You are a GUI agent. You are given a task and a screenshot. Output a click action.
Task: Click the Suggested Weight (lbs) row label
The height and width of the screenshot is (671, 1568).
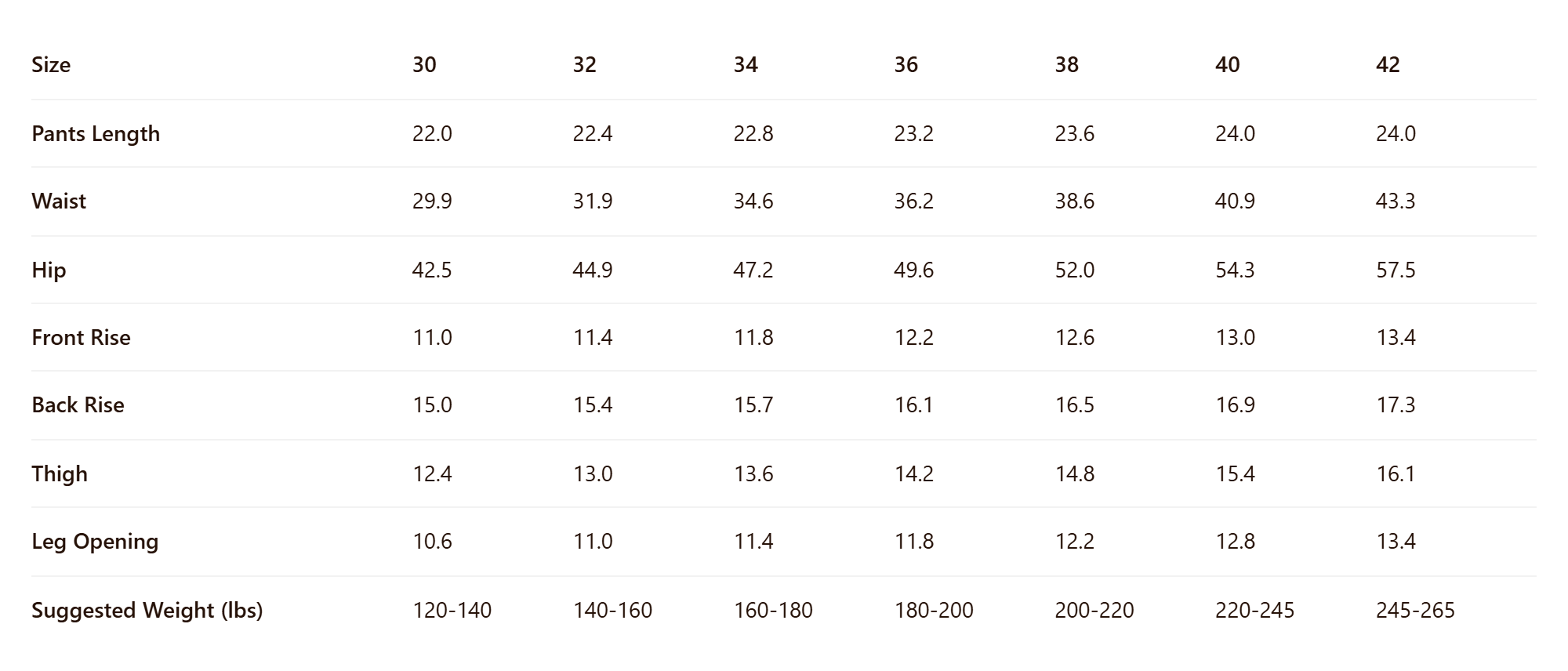coord(147,611)
